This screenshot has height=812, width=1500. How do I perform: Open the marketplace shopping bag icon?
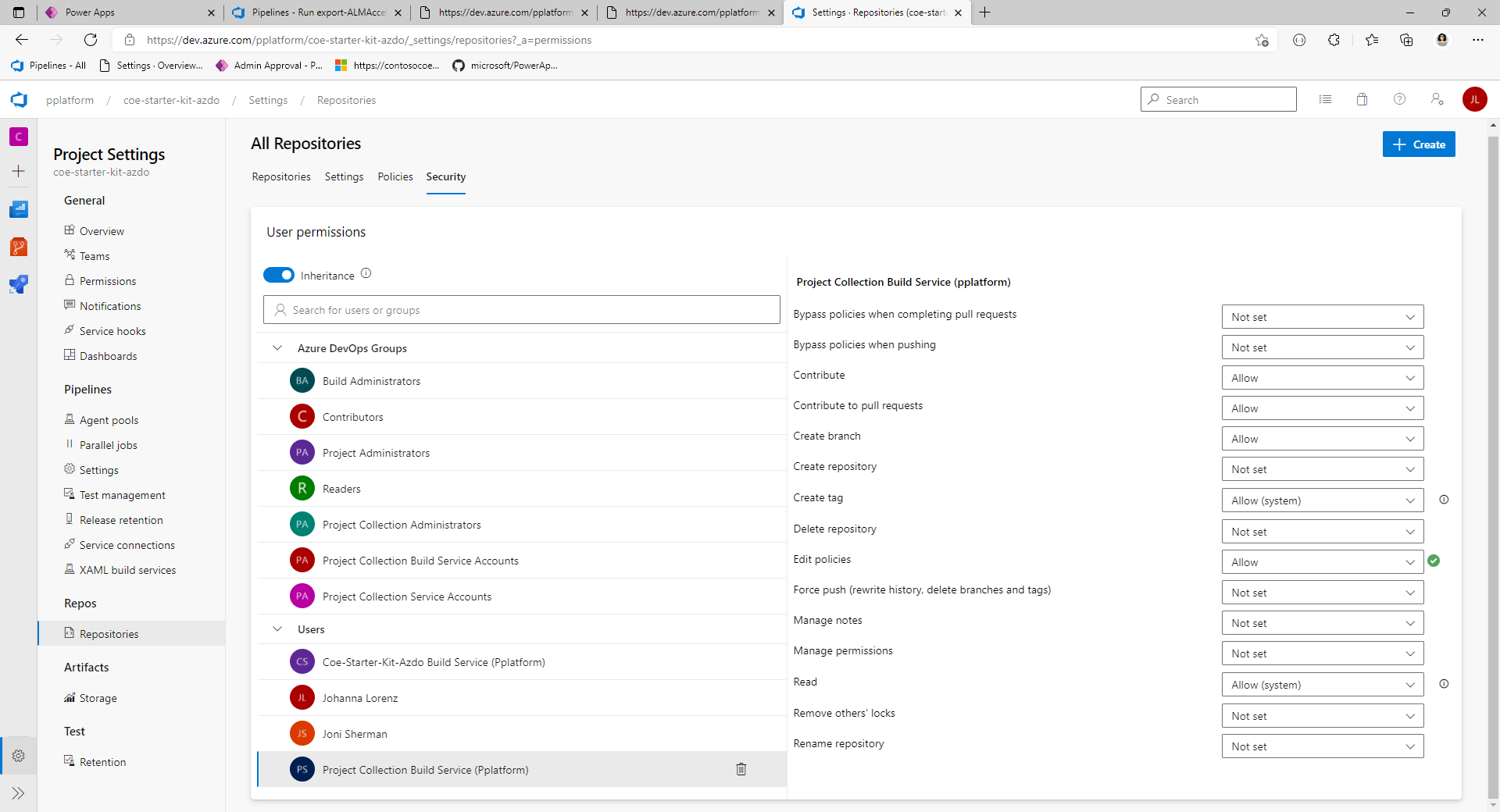[1362, 99]
